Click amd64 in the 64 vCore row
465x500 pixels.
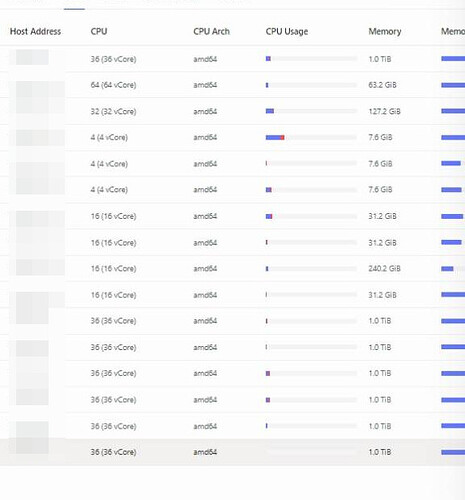point(205,85)
